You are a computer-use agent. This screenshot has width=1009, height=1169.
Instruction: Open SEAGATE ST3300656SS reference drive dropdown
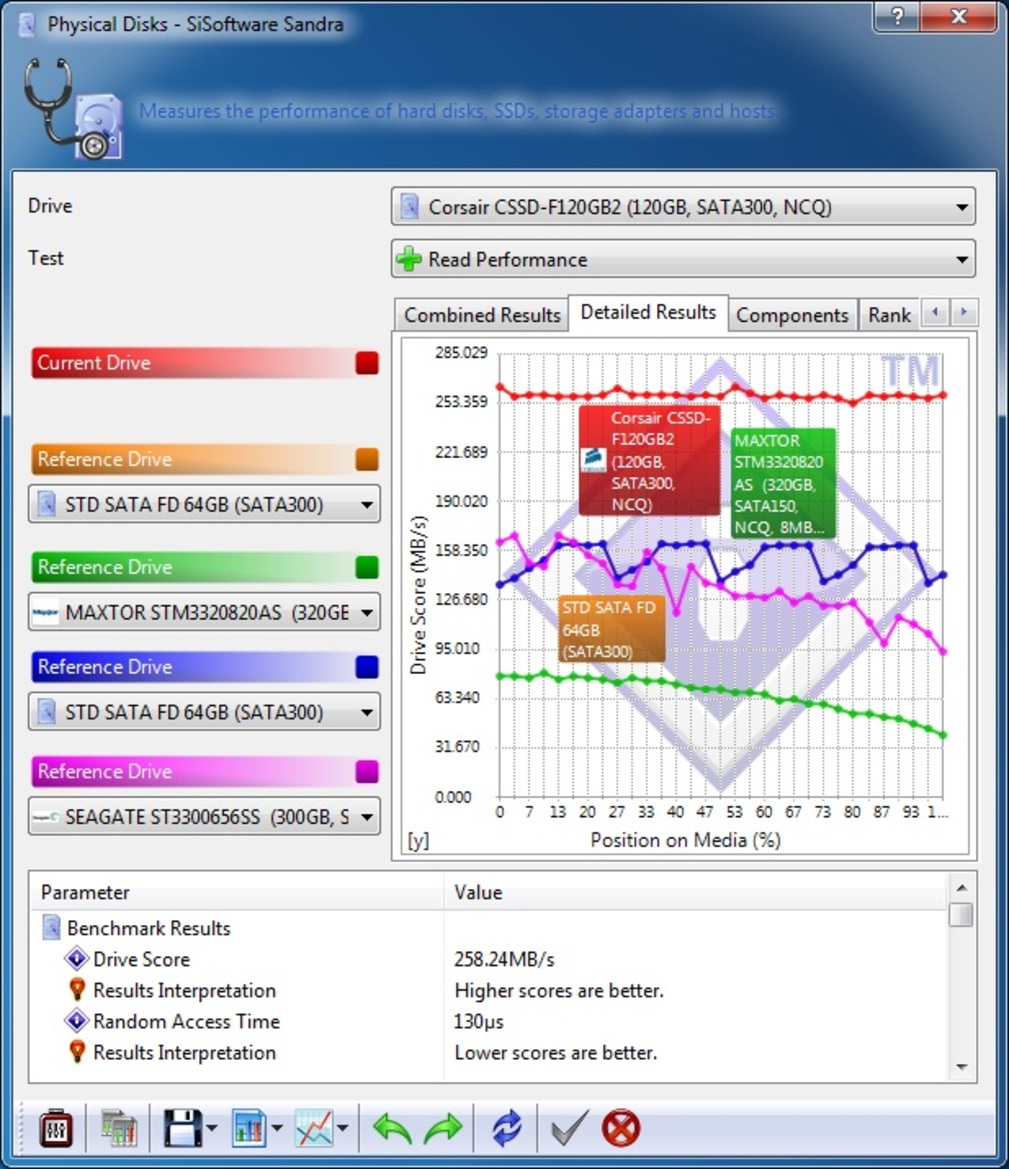204,816
